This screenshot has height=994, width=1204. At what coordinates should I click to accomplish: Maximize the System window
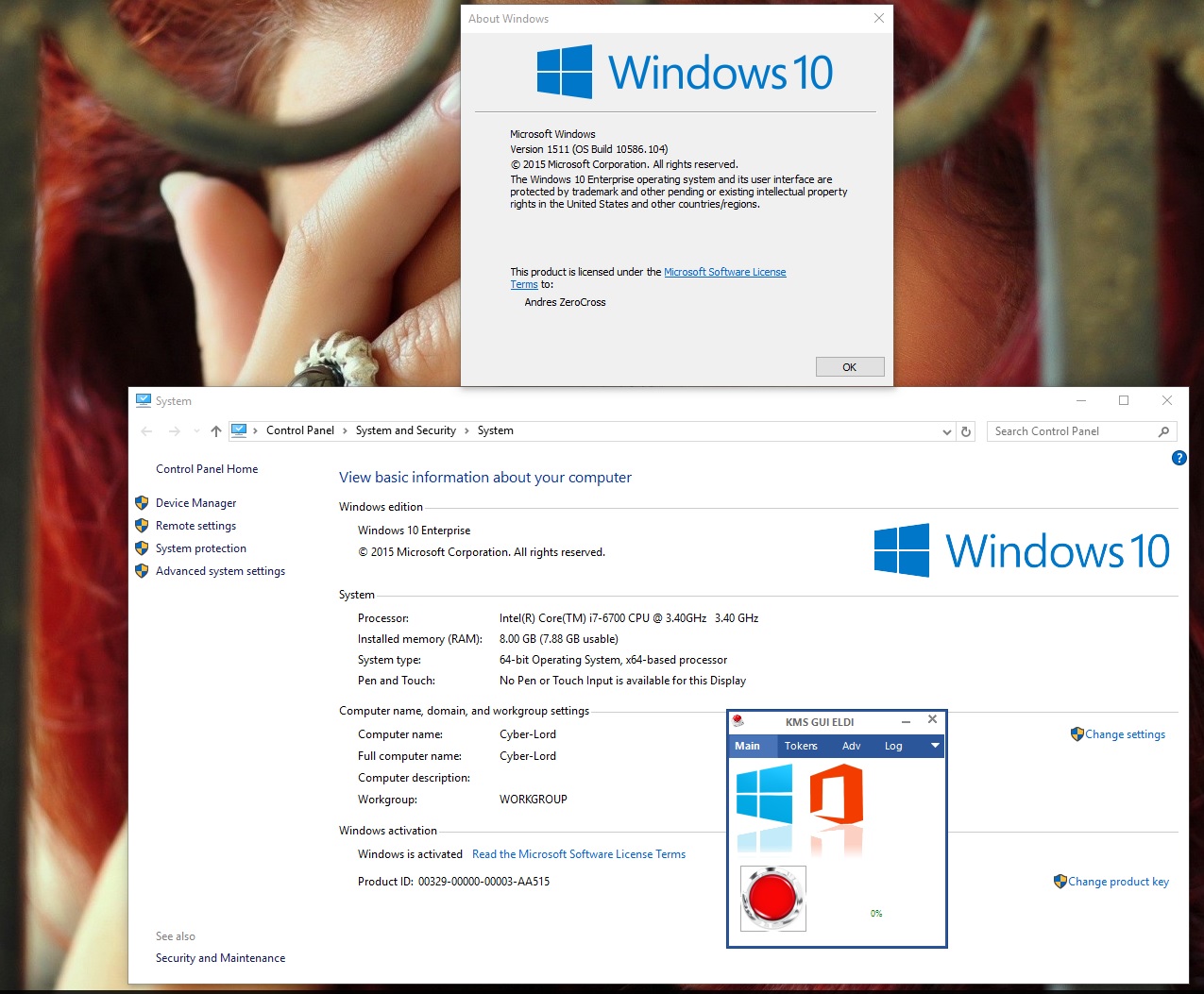pyautogui.click(x=1124, y=400)
